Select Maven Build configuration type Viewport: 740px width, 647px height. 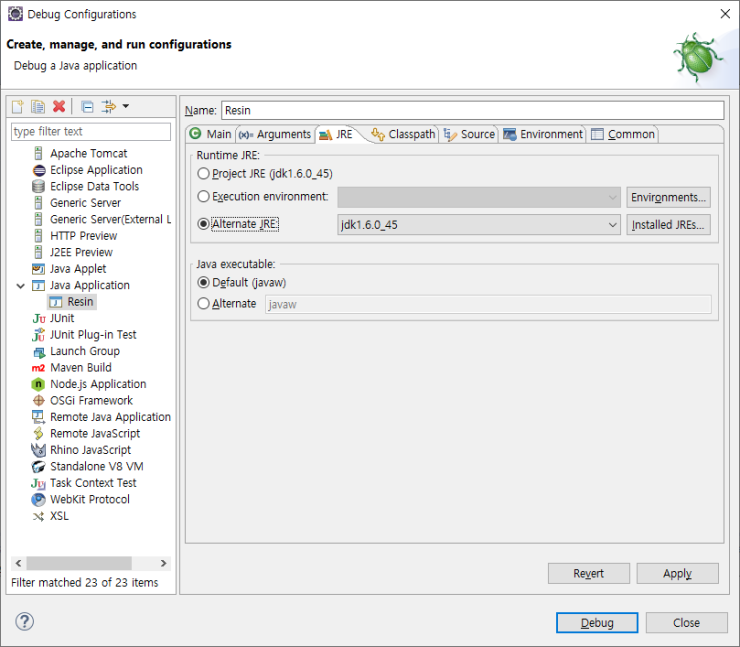point(80,368)
